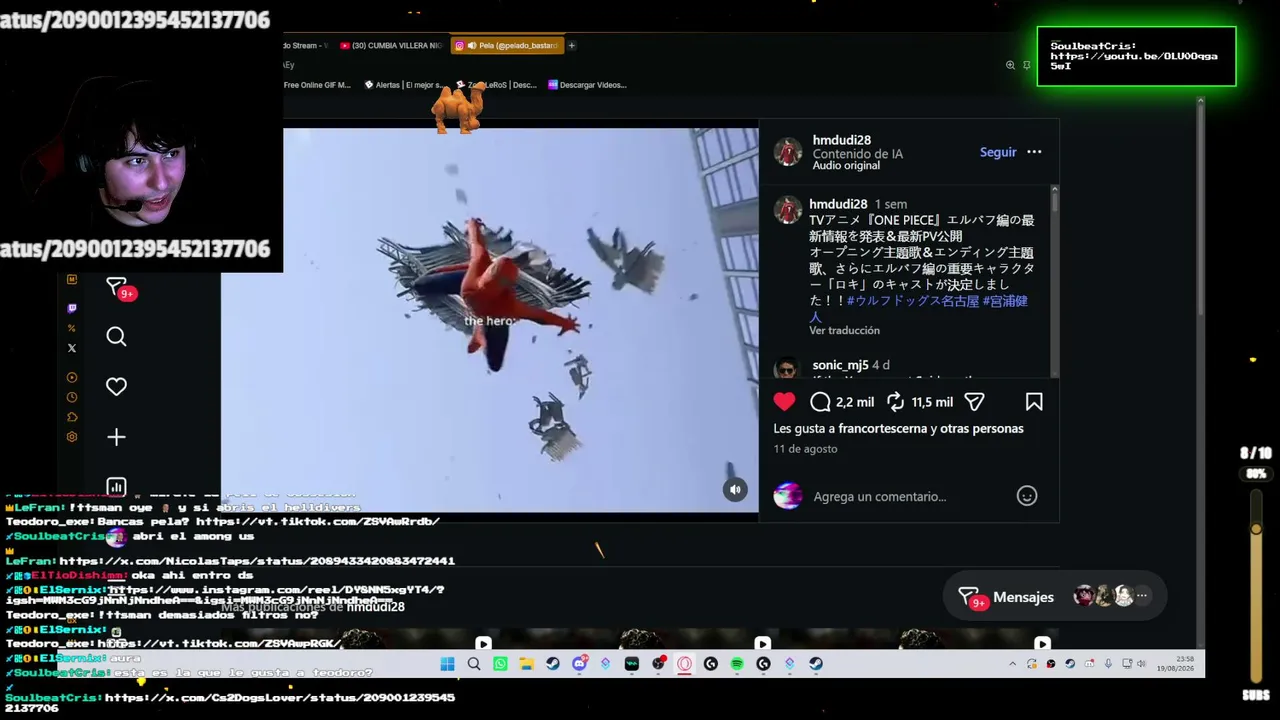Click microphone icon in system tray

point(1108,664)
